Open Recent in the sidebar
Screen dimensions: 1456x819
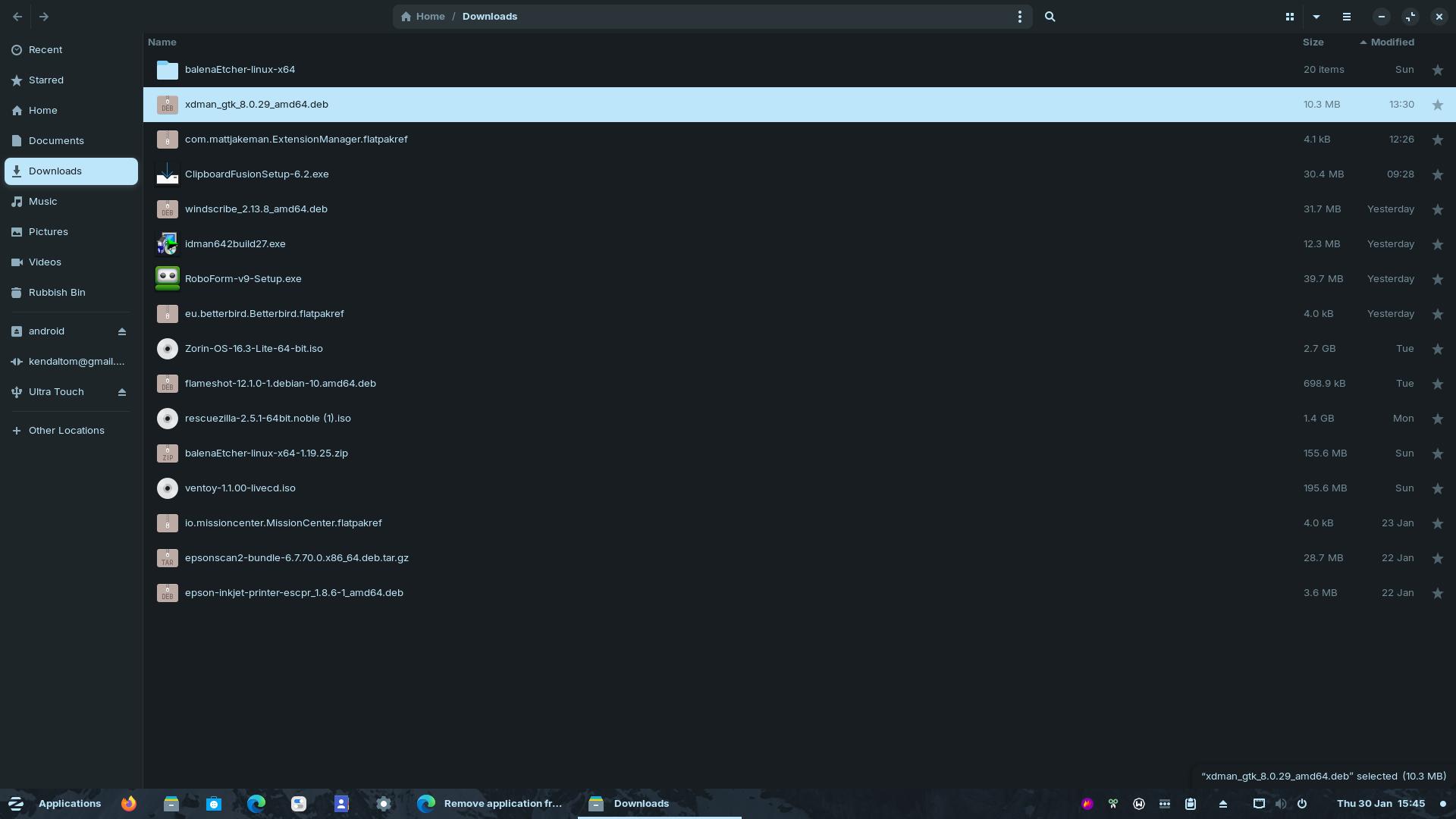[71, 49]
